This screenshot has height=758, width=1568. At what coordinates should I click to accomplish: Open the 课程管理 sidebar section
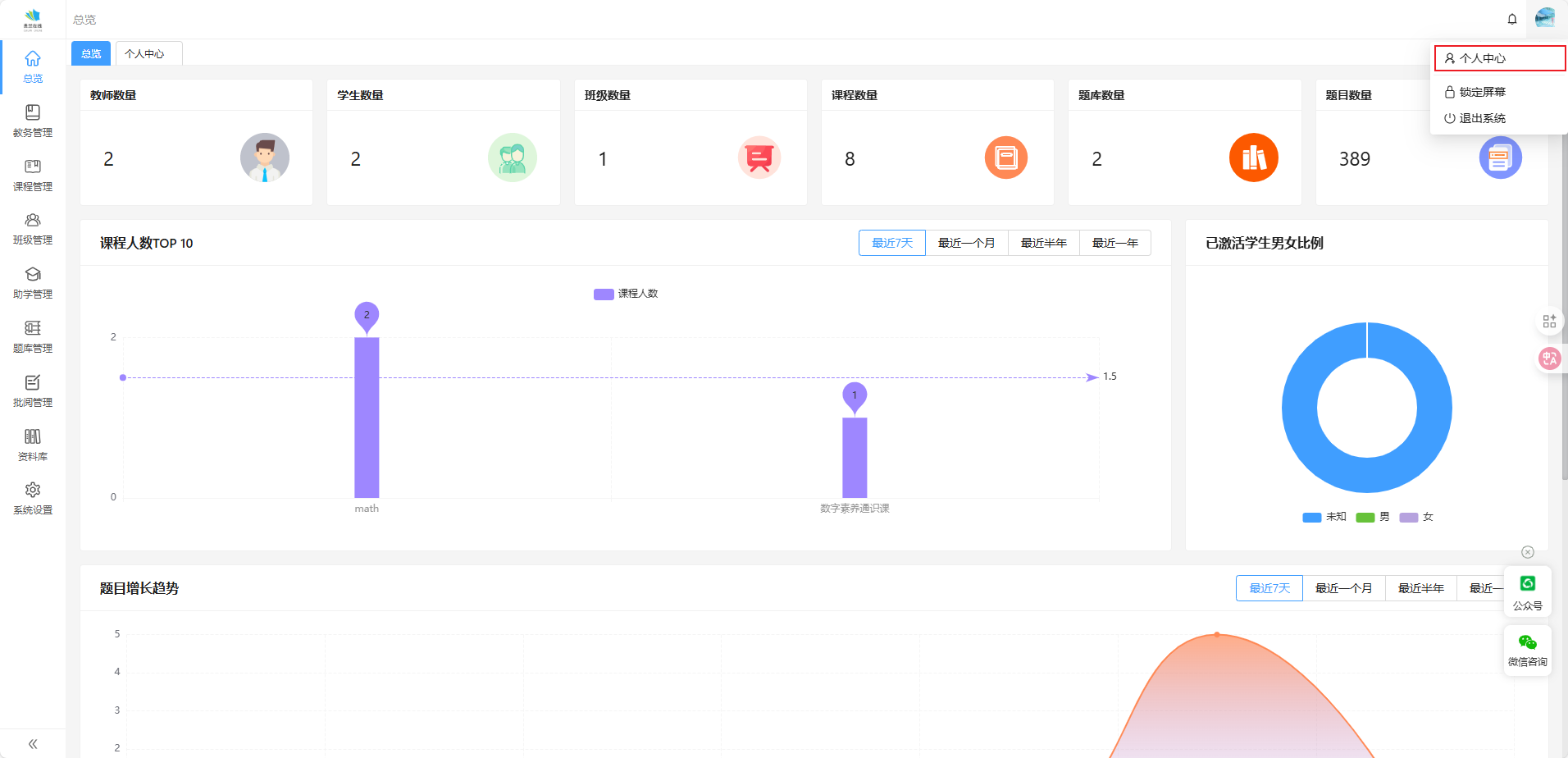33,175
